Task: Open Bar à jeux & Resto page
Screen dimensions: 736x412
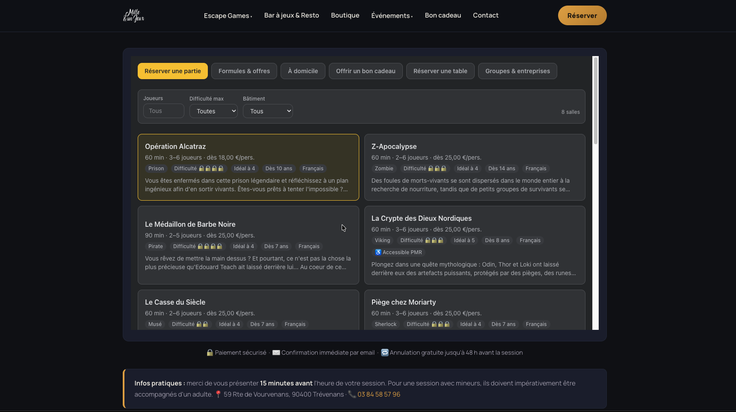Action: click(x=291, y=15)
